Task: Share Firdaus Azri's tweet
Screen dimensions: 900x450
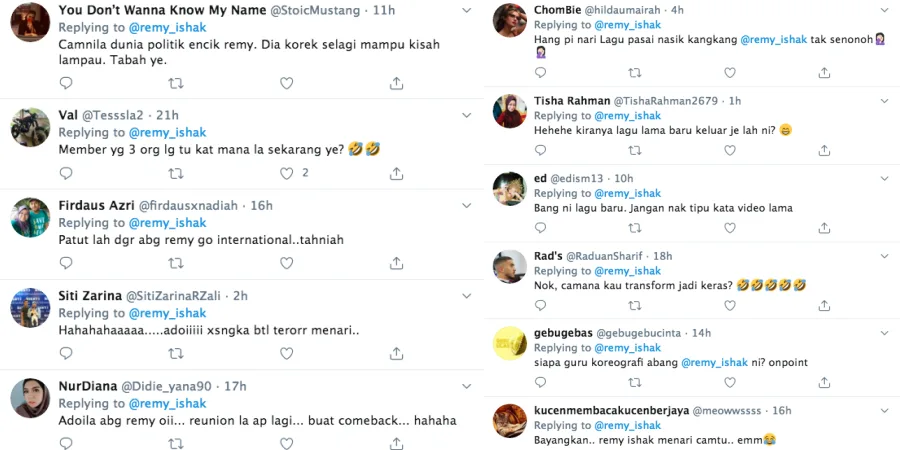Action: [x=396, y=263]
